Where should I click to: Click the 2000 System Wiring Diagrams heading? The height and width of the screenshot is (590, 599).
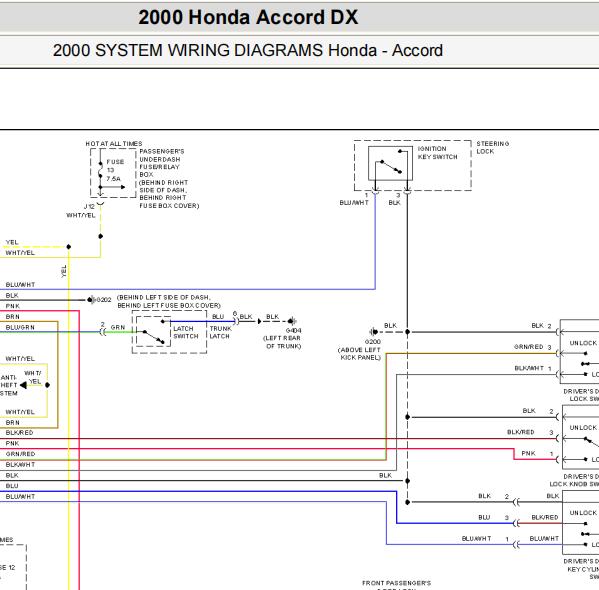click(x=248, y=50)
